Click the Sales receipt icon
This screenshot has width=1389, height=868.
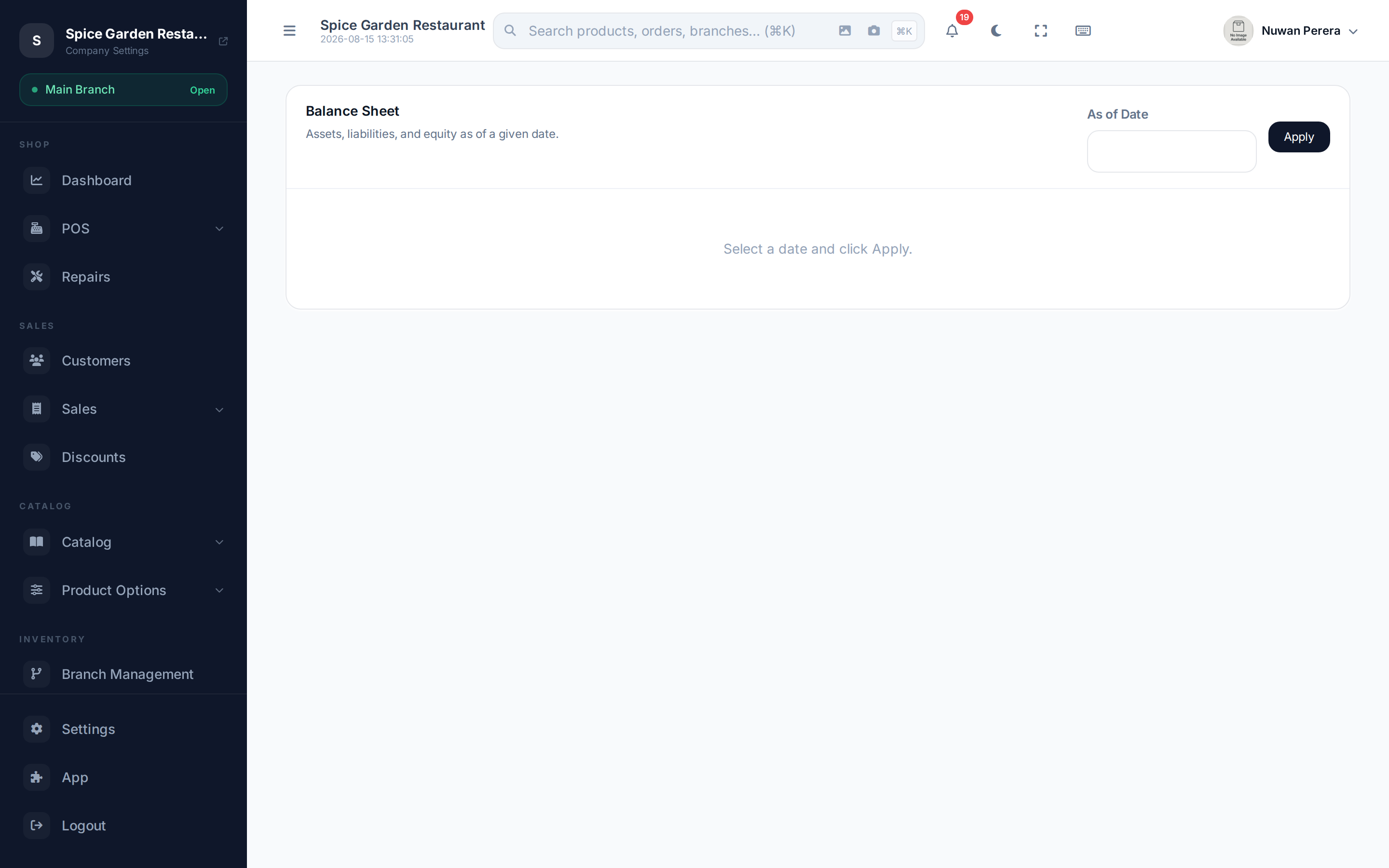(x=37, y=409)
